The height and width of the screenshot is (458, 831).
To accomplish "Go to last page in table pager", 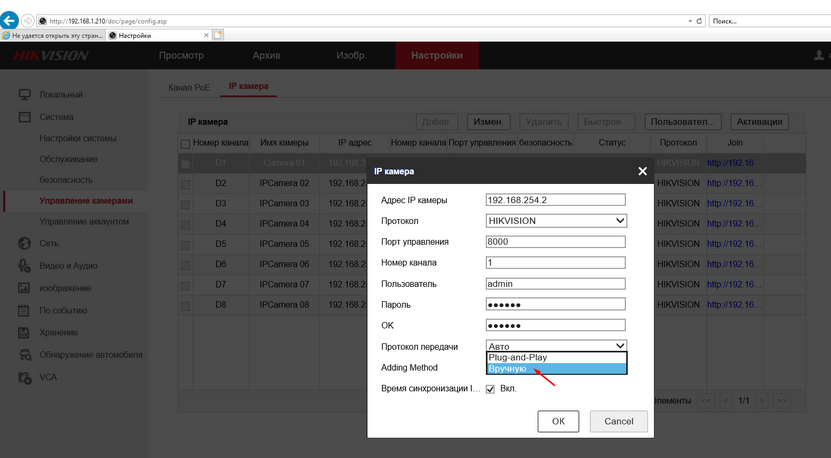I will (x=782, y=401).
